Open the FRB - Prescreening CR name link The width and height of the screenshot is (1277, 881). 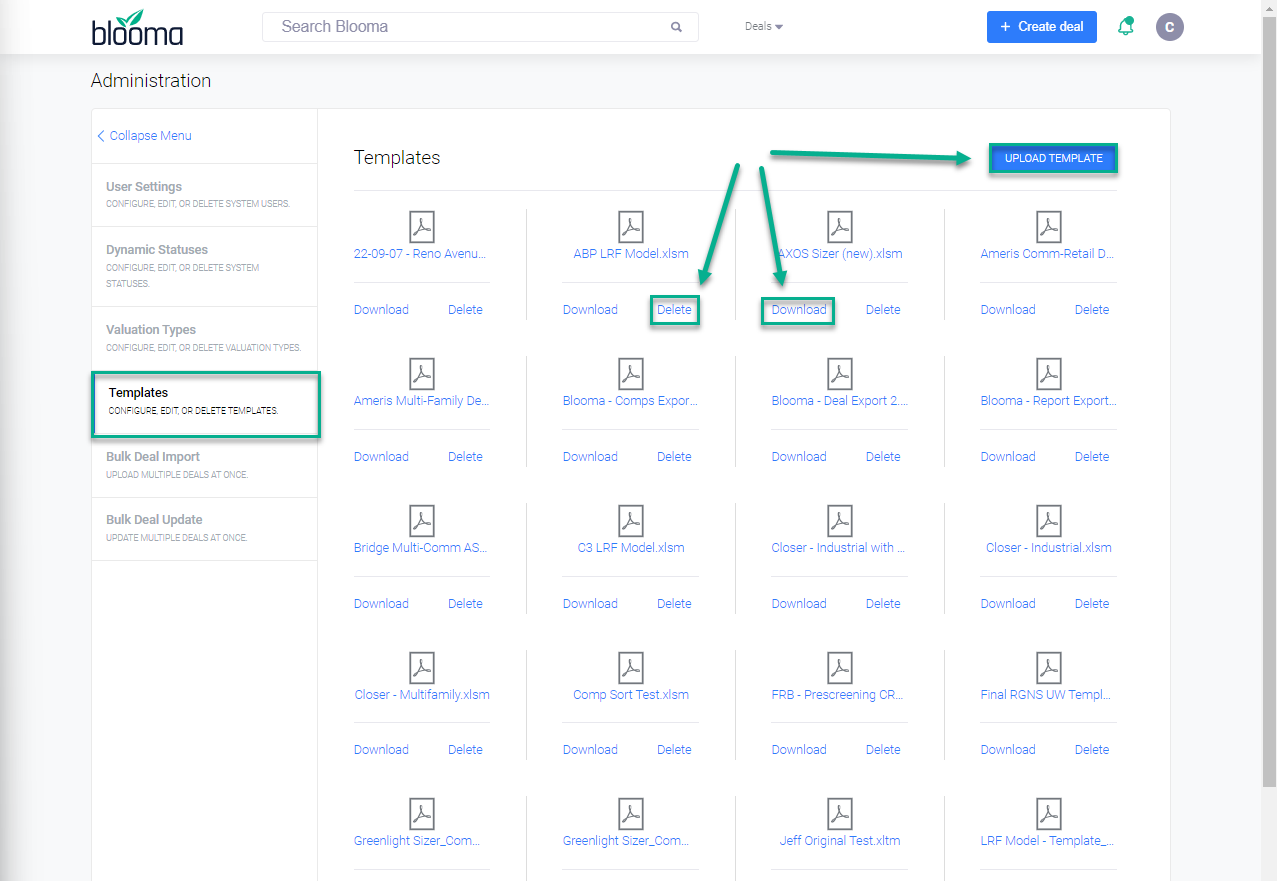pos(839,695)
